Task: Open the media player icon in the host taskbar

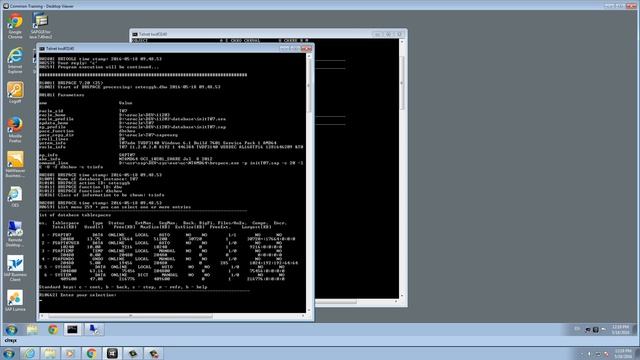Action: 71,353
